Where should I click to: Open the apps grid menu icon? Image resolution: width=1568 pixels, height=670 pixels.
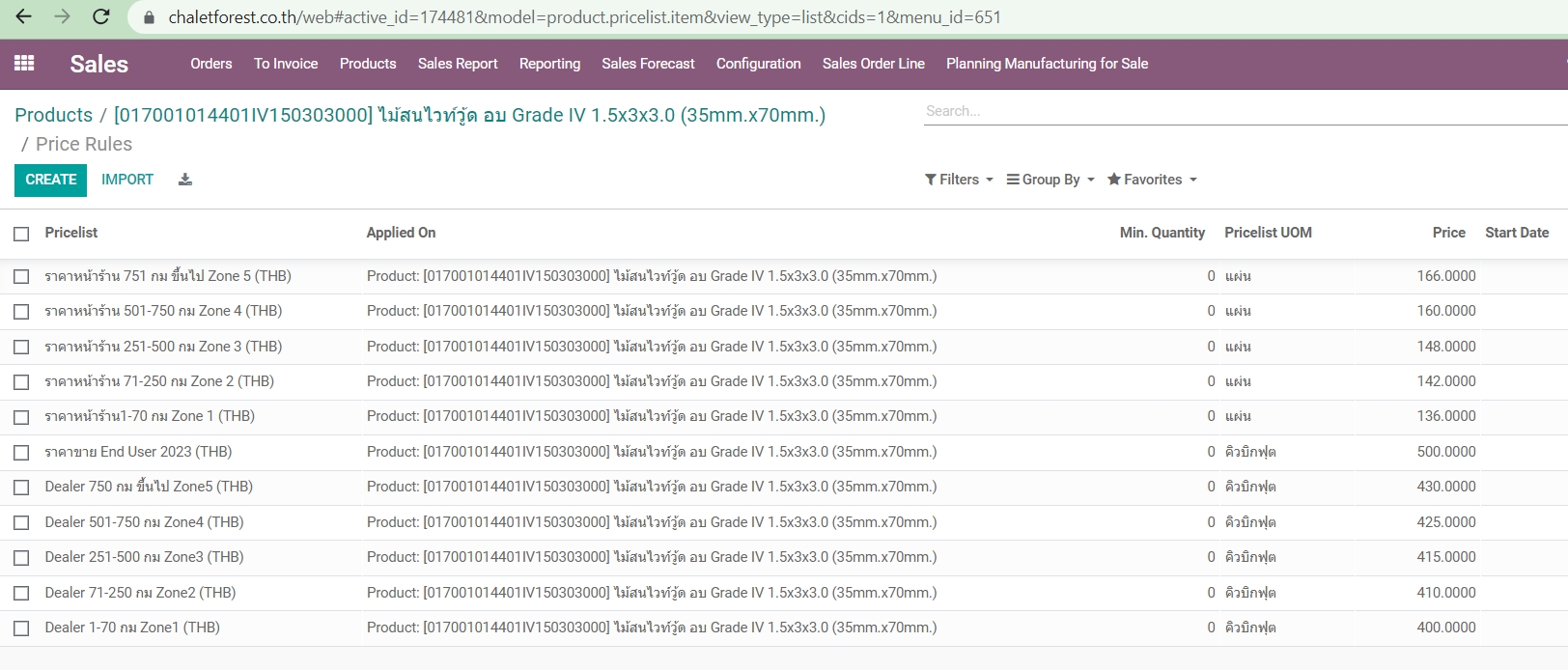coord(24,64)
